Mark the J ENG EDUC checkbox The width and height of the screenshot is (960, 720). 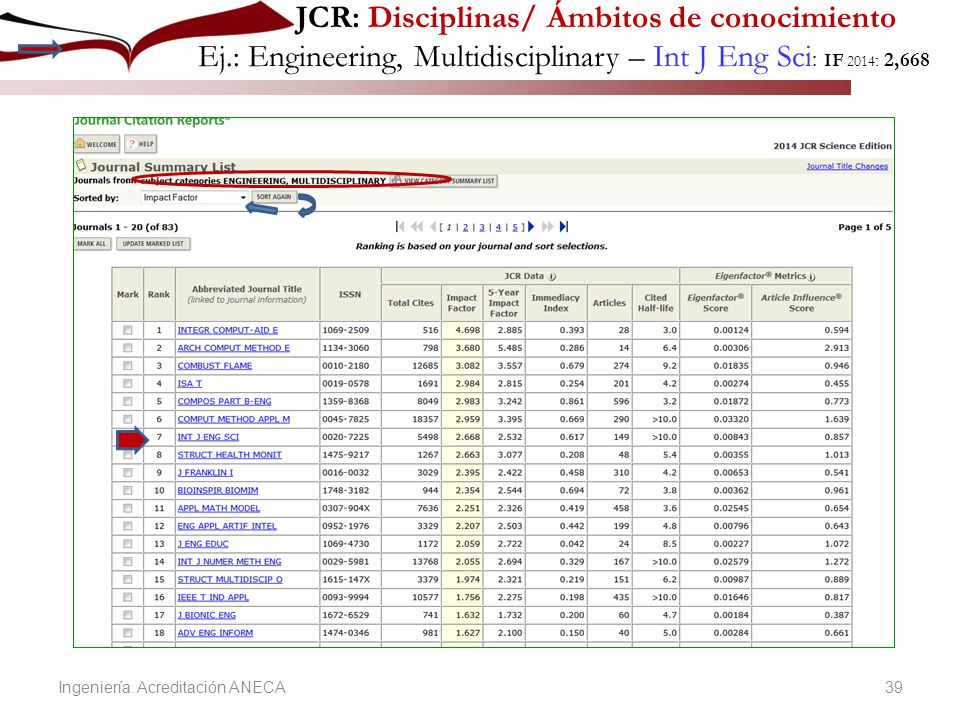127,544
